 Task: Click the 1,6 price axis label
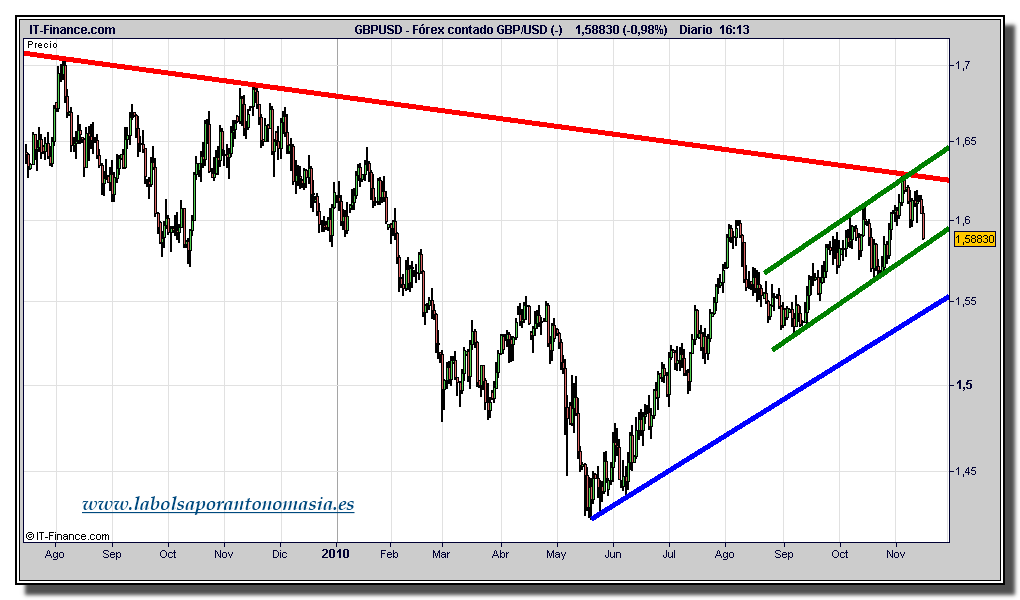(962, 221)
